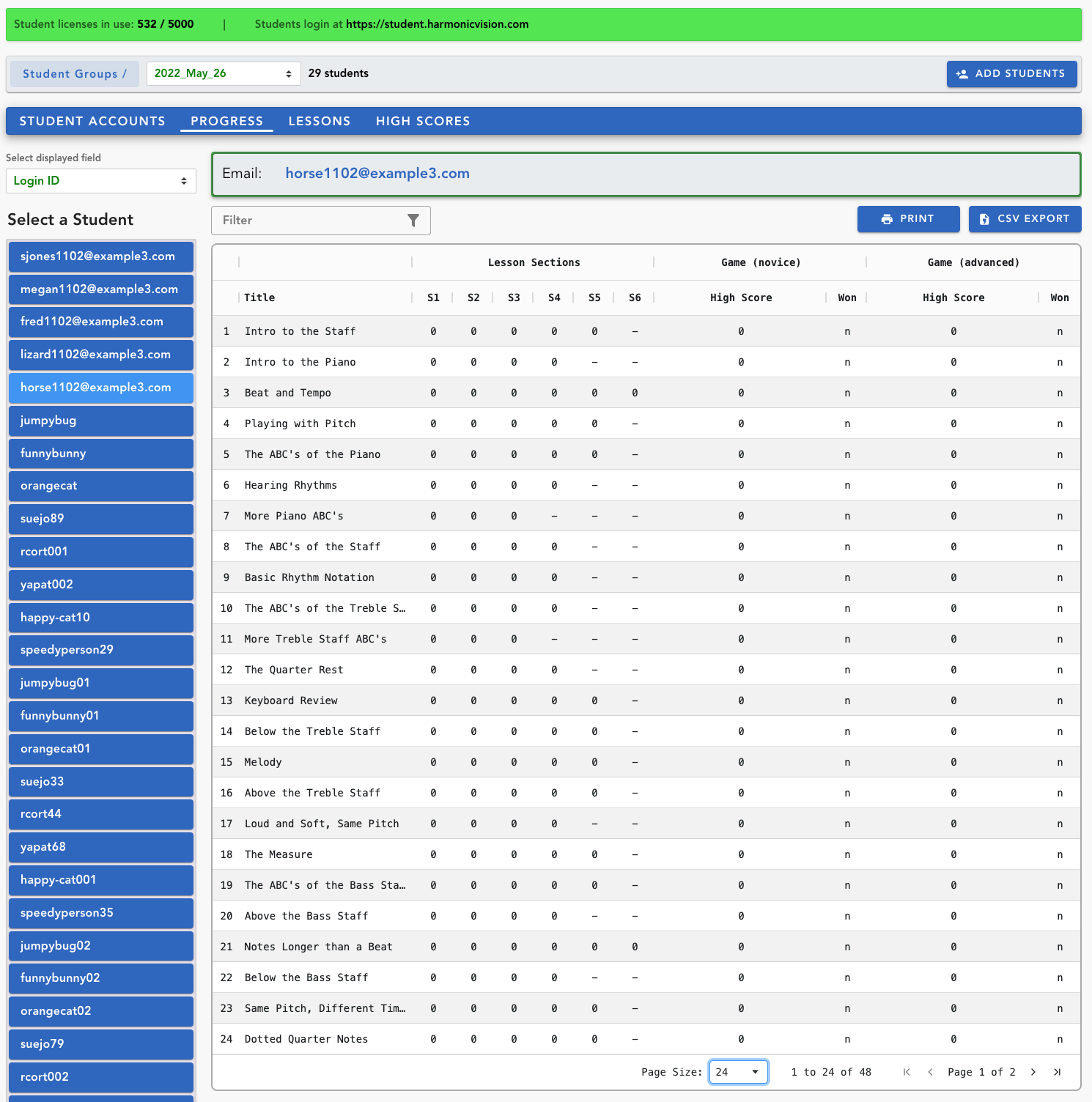Select student suejo89
Image resolution: width=1092 pixels, height=1102 pixels.
point(101,519)
